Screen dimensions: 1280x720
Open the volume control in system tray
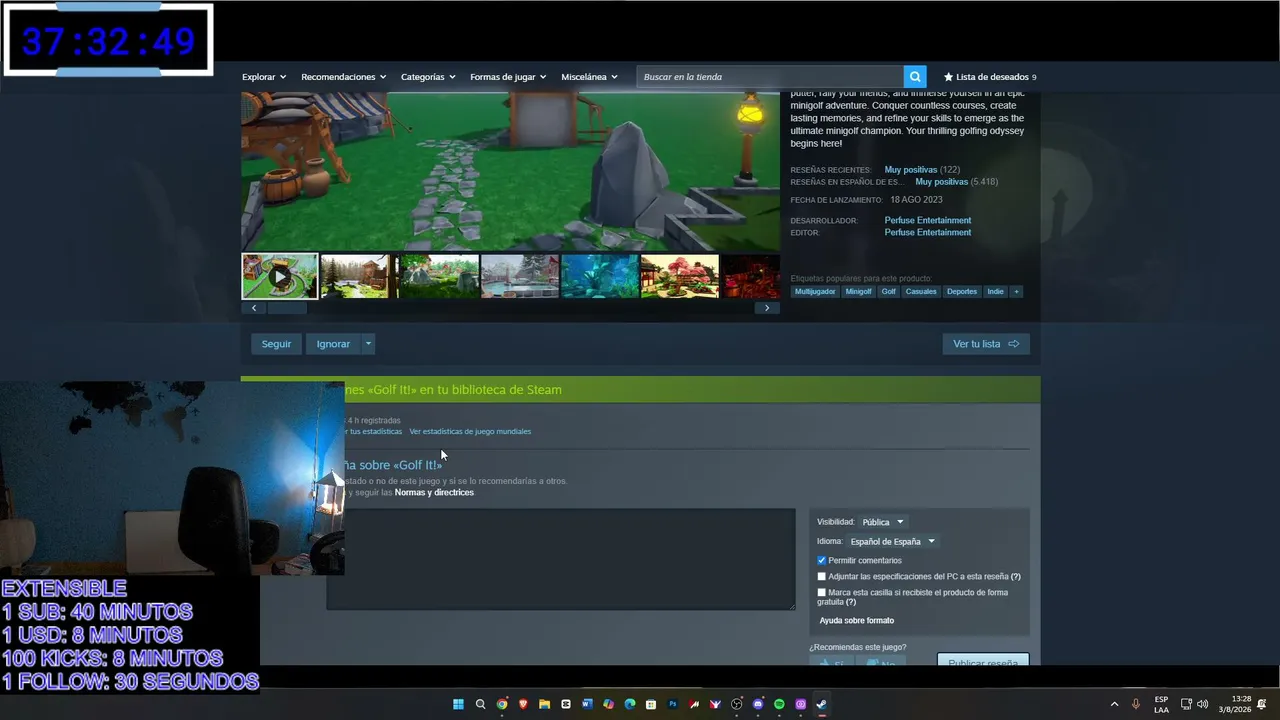point(1202,704)
